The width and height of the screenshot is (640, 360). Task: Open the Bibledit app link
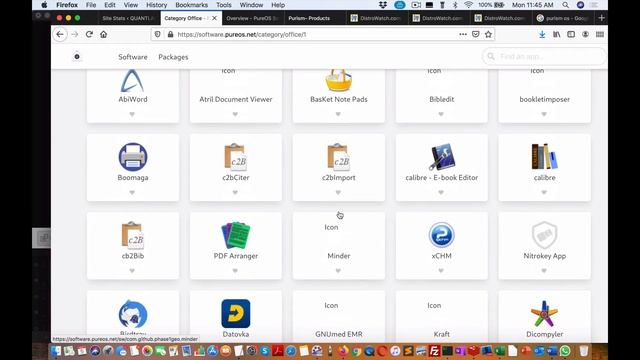point(442,99)
